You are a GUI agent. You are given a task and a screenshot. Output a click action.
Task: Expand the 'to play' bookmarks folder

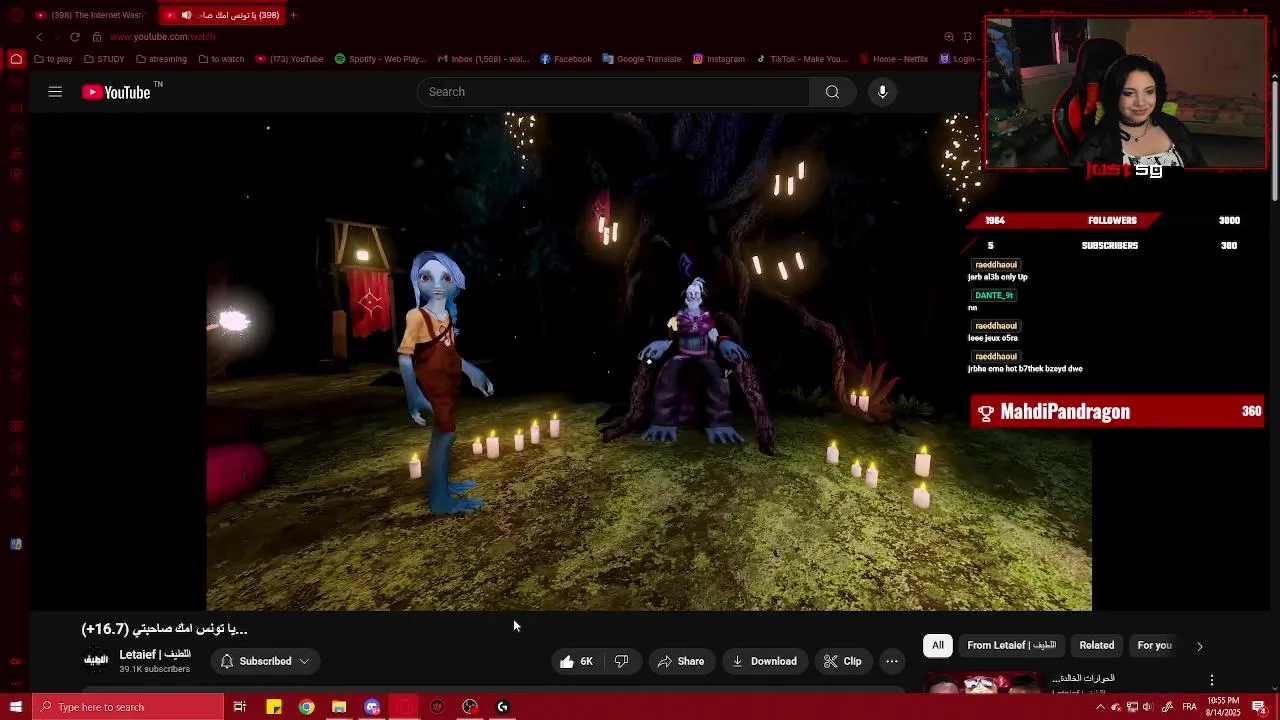53,59
